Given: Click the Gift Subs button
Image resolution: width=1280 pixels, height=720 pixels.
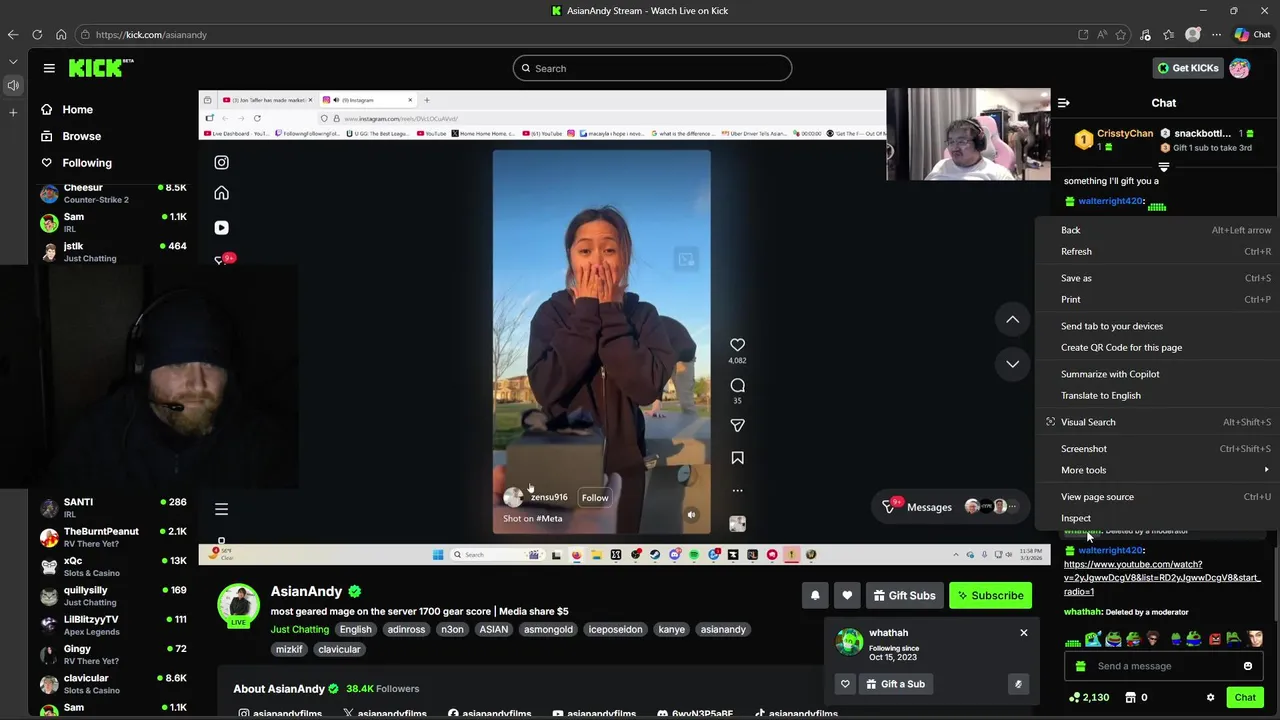Looking at the screenshot, I should tap(904, 595).
